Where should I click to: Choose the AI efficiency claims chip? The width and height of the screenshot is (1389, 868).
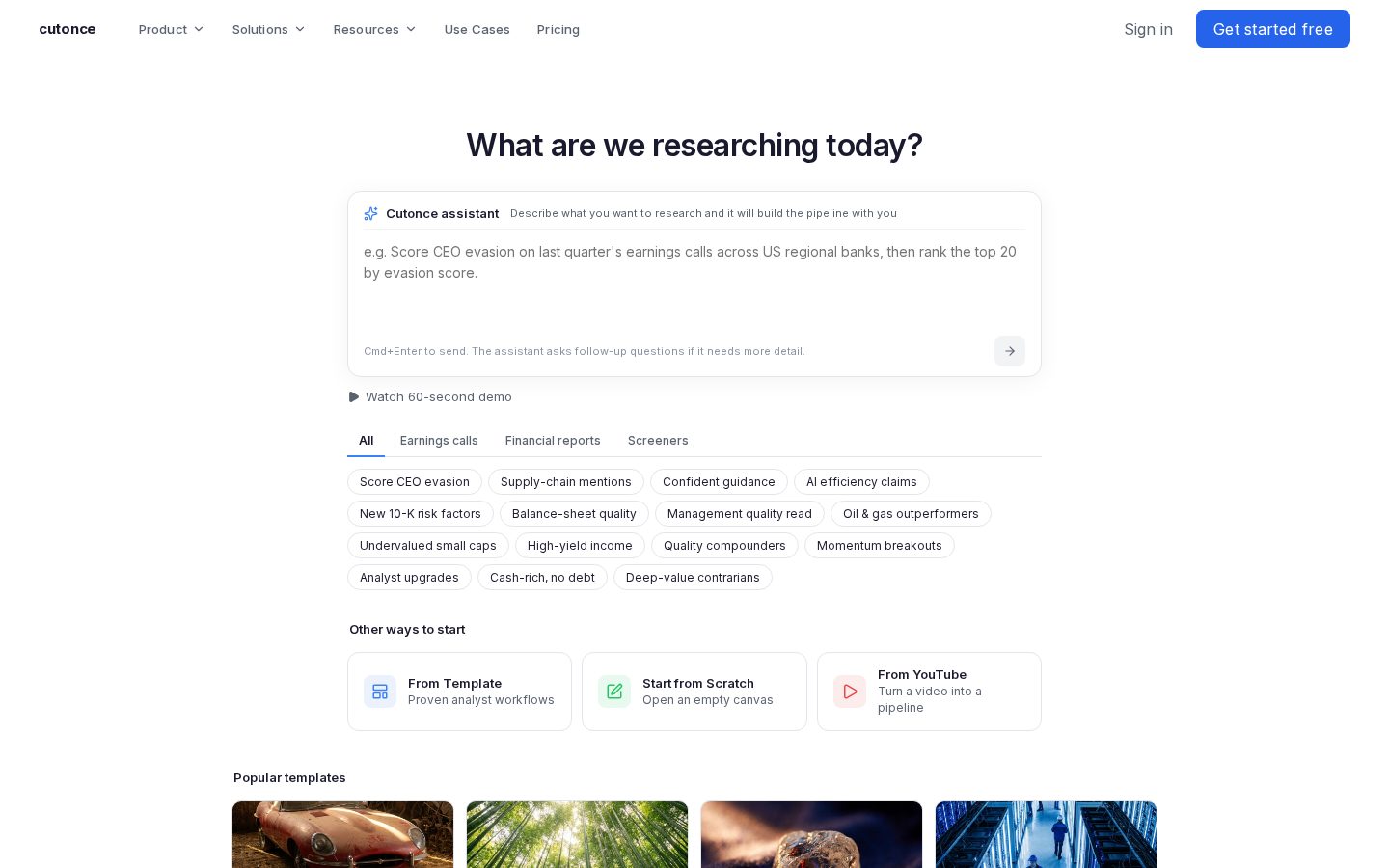click(x=861, y=482)
